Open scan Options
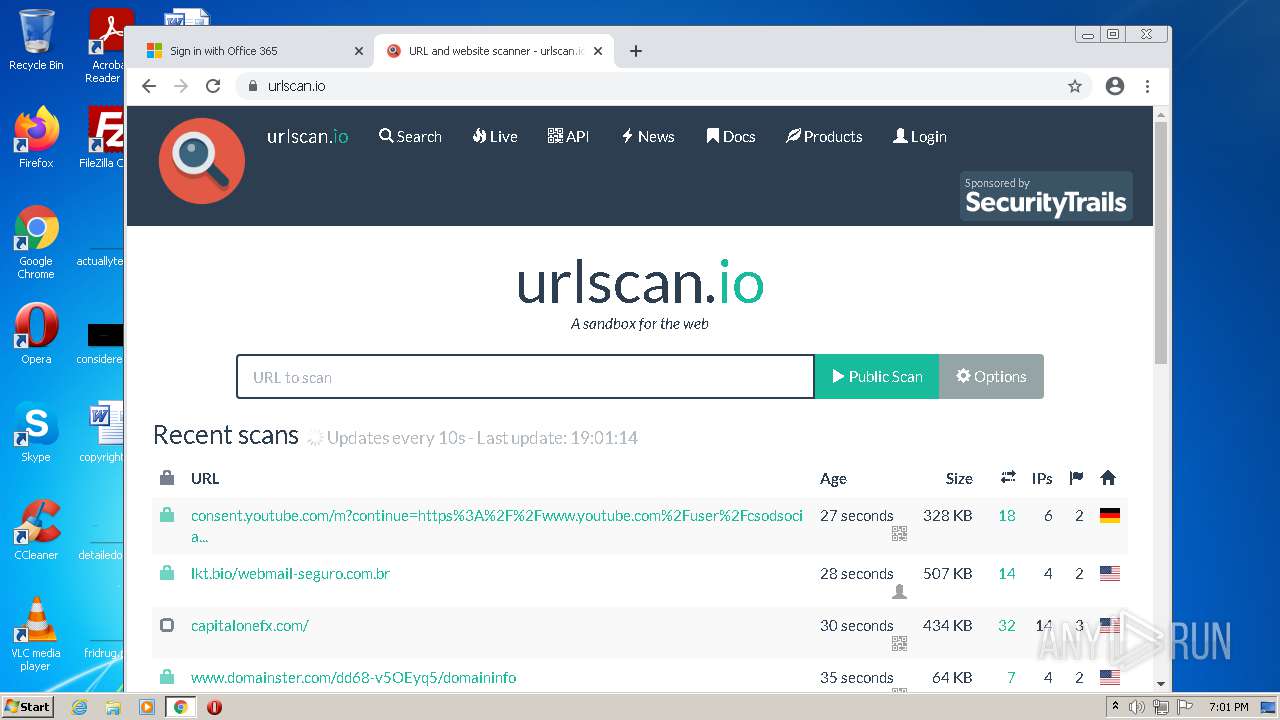 (991, 377)
